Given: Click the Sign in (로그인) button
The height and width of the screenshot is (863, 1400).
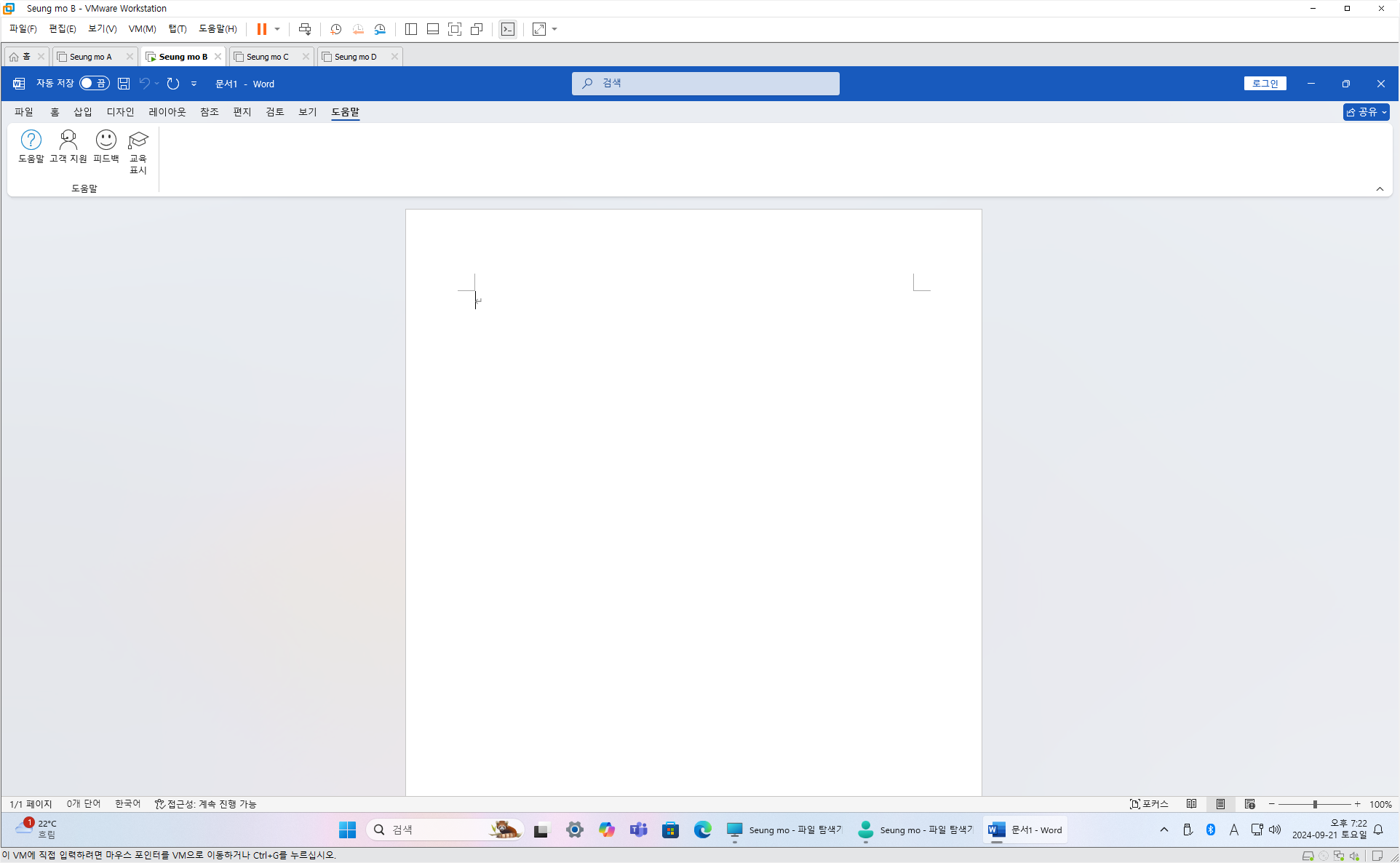Looking at the screenshot, I should pyautogui.click(x=1265, y=84).
